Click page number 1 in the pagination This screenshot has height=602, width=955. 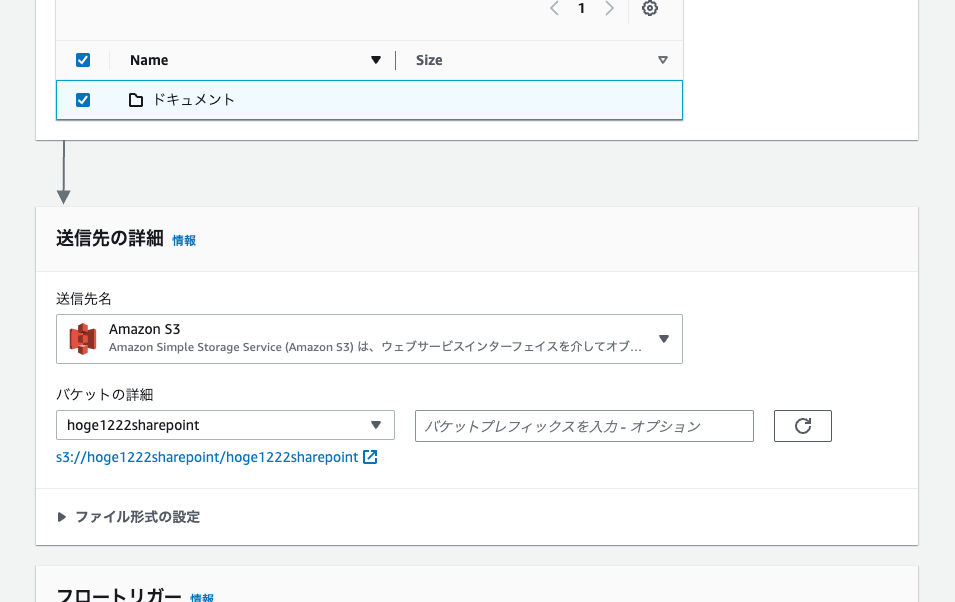581,8
